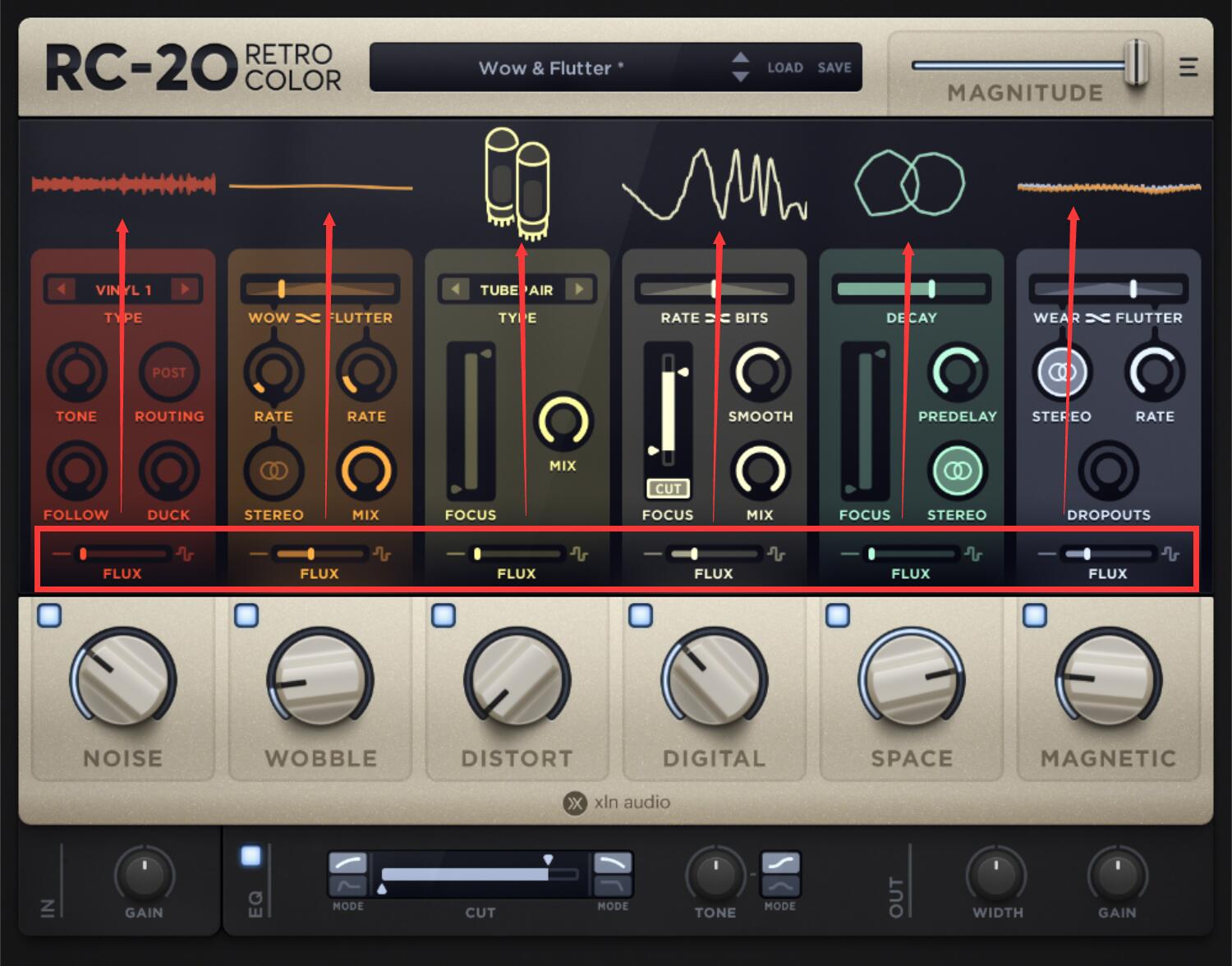This screenshot has height=966, width=1232.
Task: Switch to previous Tube Pair distortion type
Action: point(455,289)
